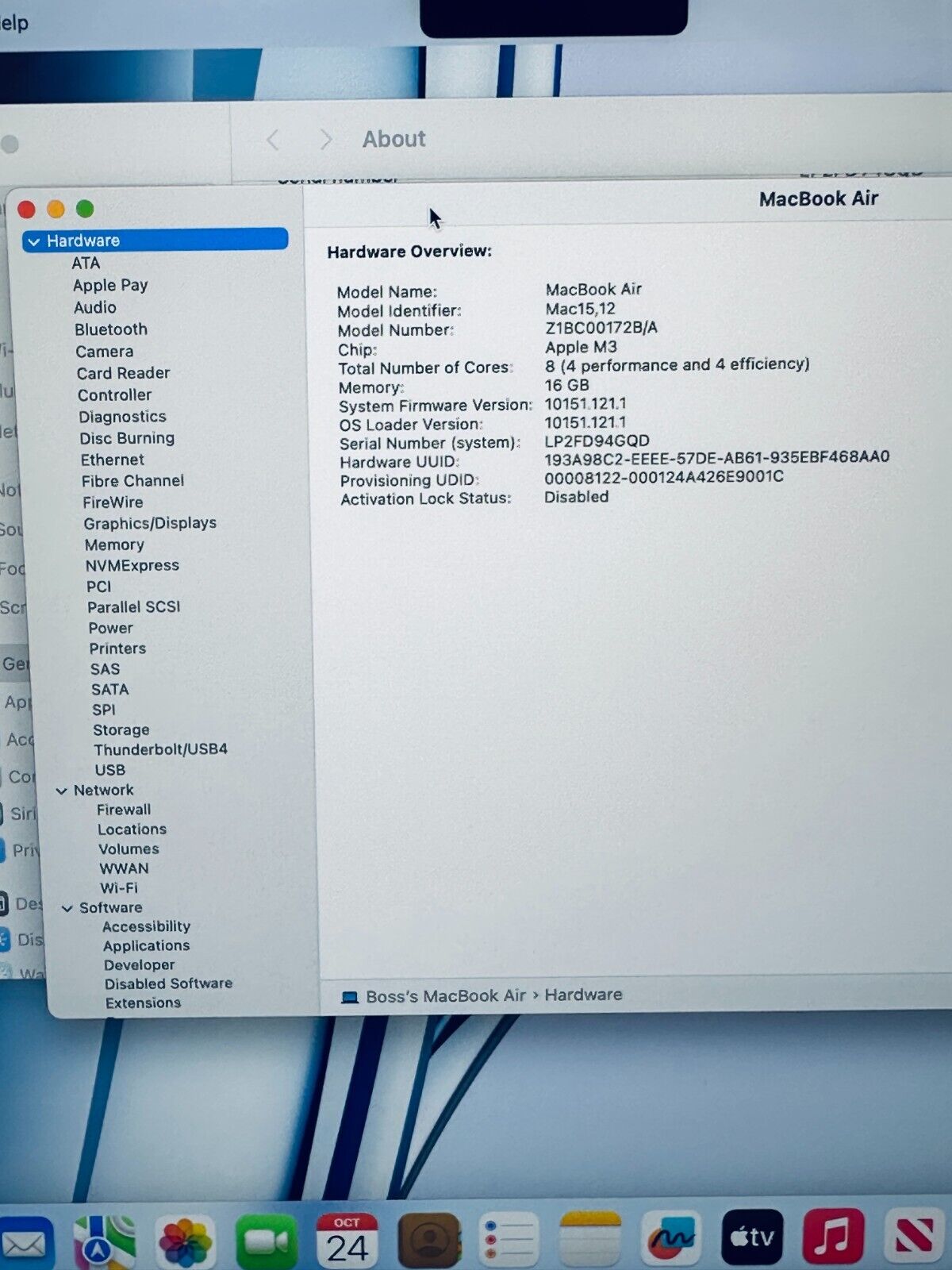
Task: Launch Reminders from the Dock
Action: click(509, 1240)
